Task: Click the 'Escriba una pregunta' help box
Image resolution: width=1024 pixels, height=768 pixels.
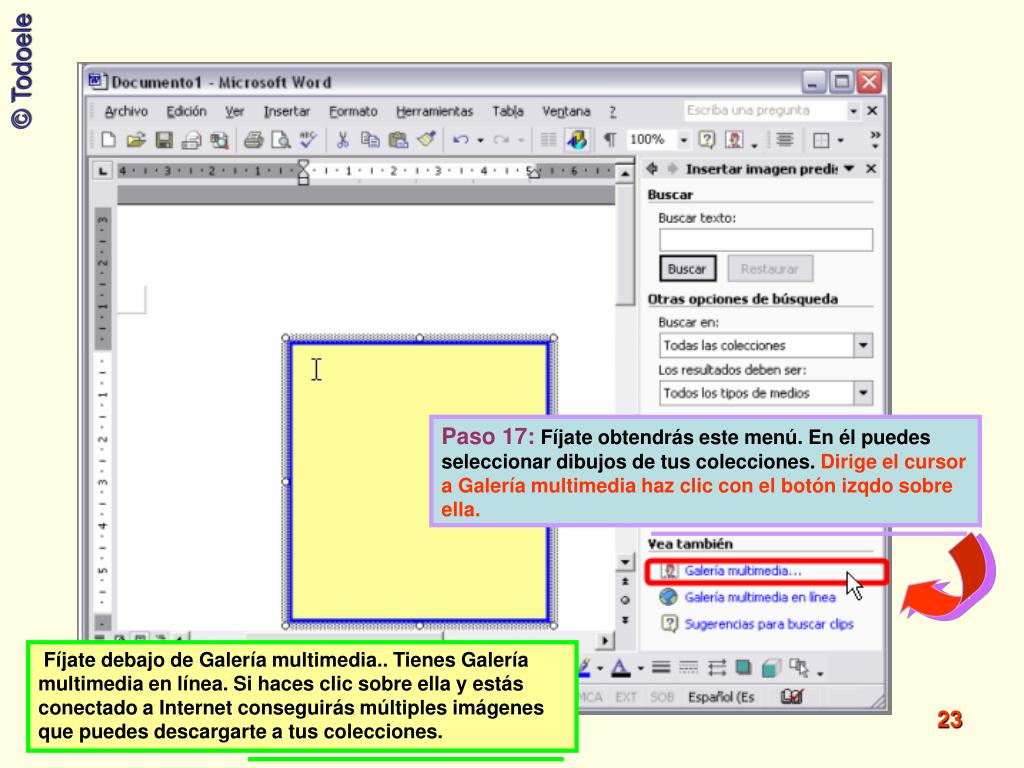Action: (x=765, y=111)
